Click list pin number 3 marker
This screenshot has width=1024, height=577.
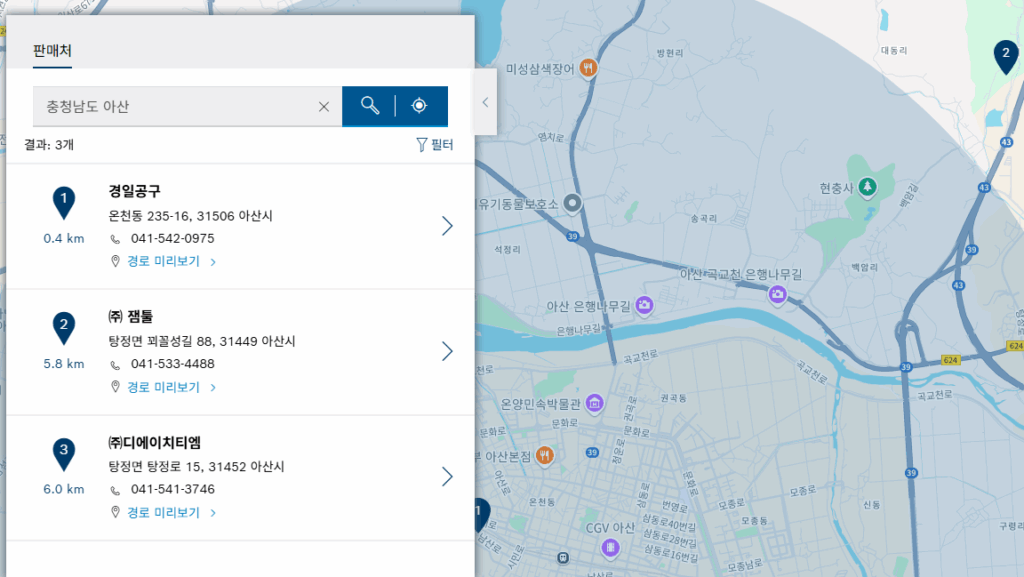click(64, 453)
